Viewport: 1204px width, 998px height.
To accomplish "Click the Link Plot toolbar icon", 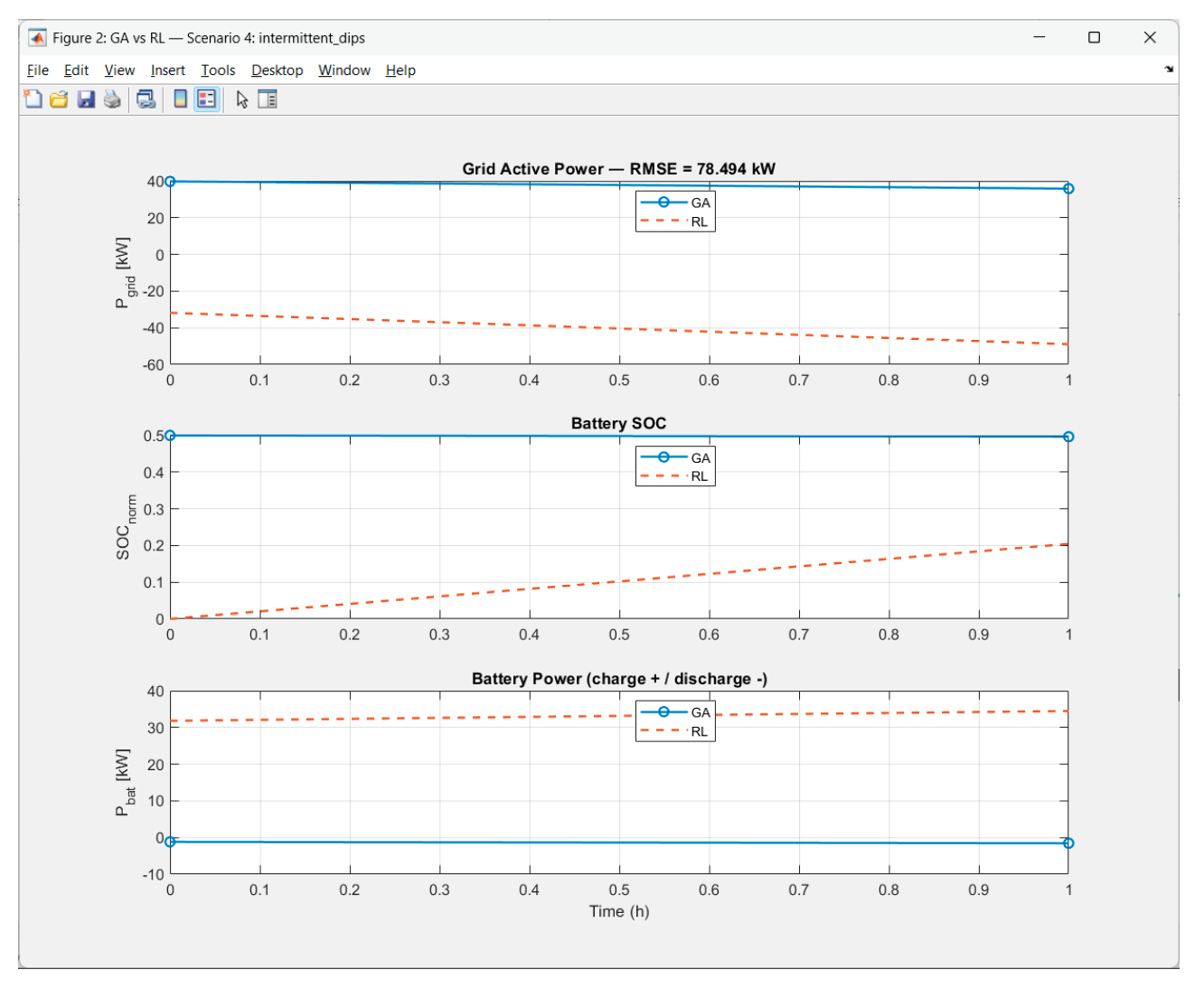I will 146,99.
